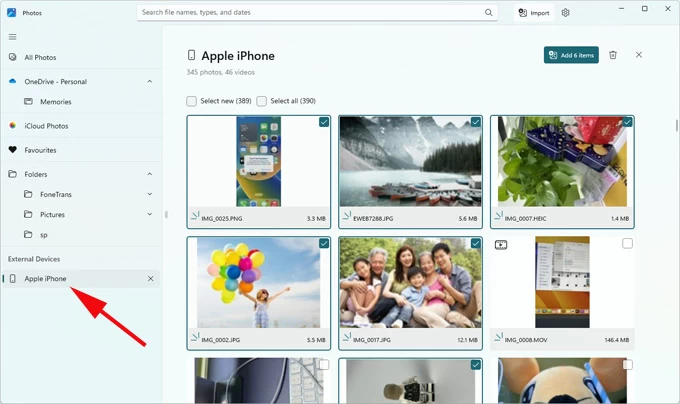Expand the FoneTrans folder chevron
Screen dimensions: 680x404
(x=150, y=194)
